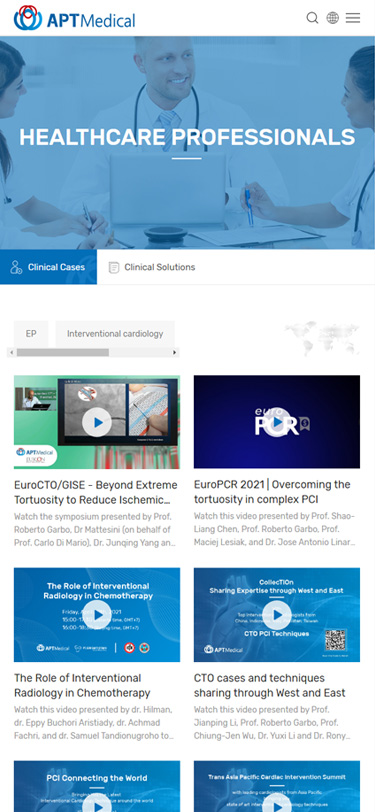Play the CTO PCI Techniques video
Viewport: 375px width, 812px height.
(277, 615)
